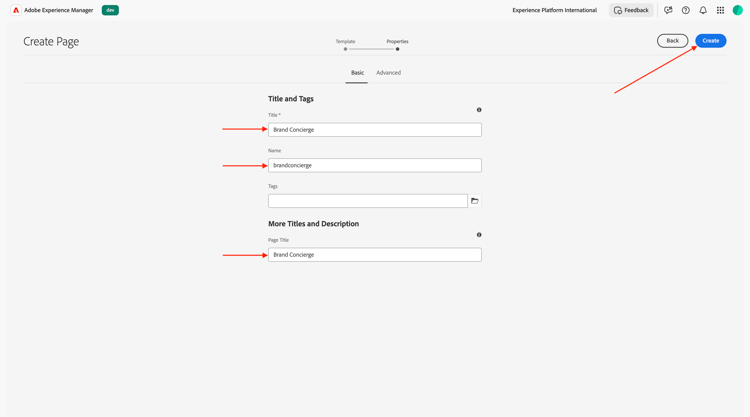Image resolution: width=750 pixels, height=417 pixels.
Task: Select the Properties wizard step
Action: [x=397, y=44]
